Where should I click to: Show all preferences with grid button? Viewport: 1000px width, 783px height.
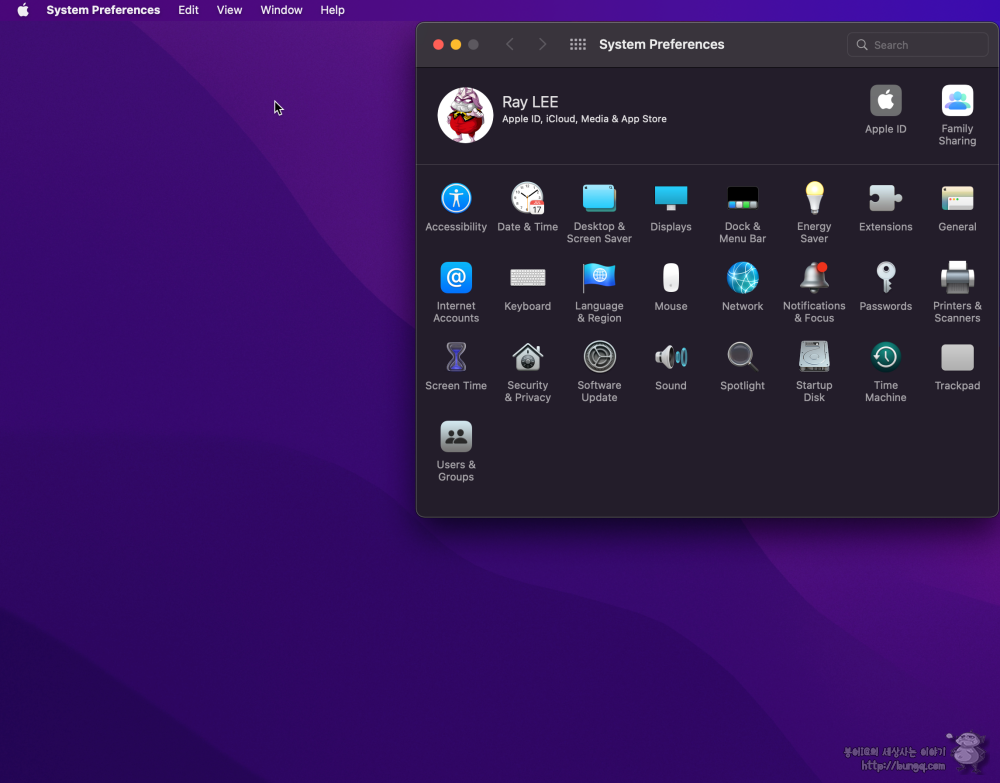pos(578,45)
